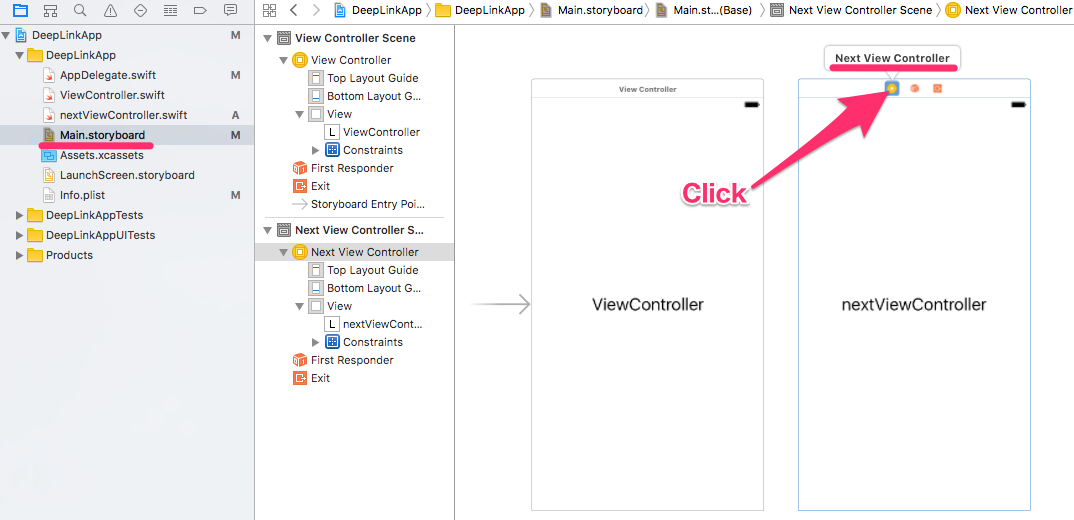Go back with the jump bar left arrow
The image size is (1074, 520).
[293, 10]
